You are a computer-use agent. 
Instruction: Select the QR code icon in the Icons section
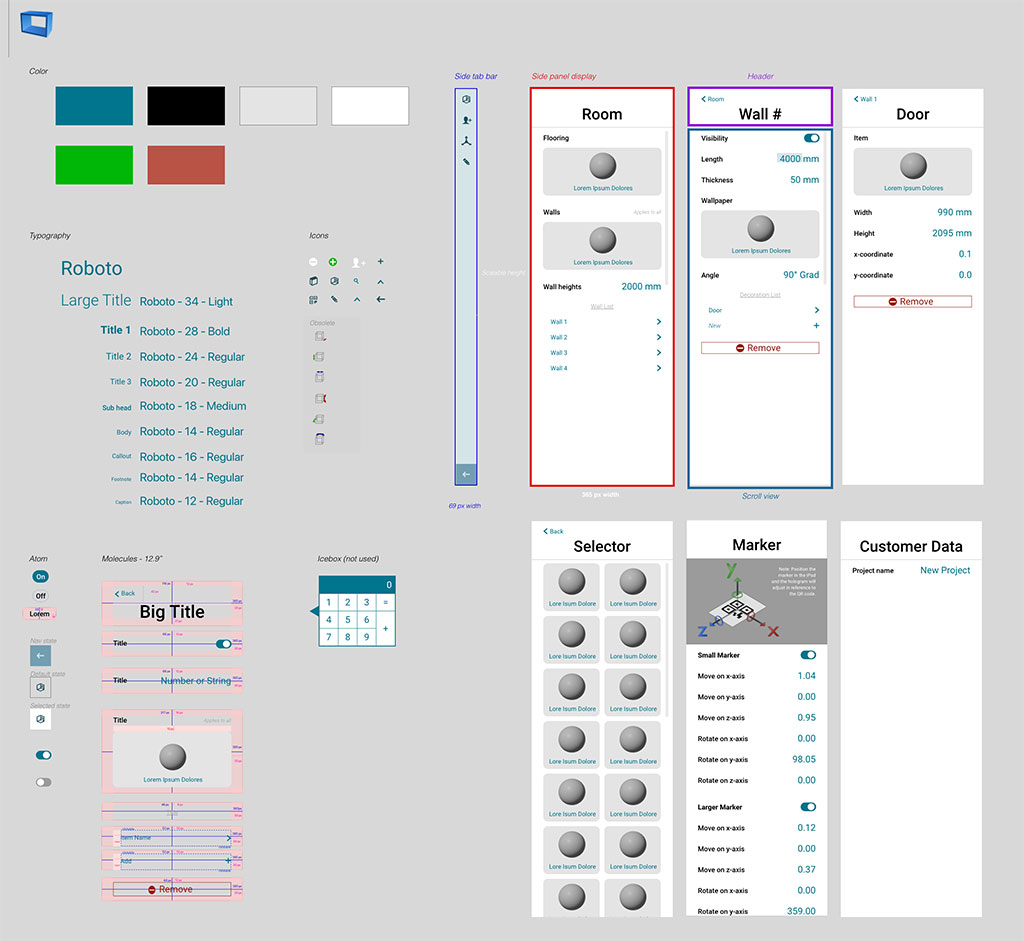click(x=313, y=301)
